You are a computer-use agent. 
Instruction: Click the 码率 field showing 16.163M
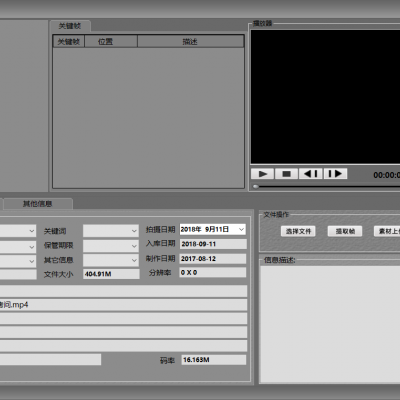pos(214,360)
